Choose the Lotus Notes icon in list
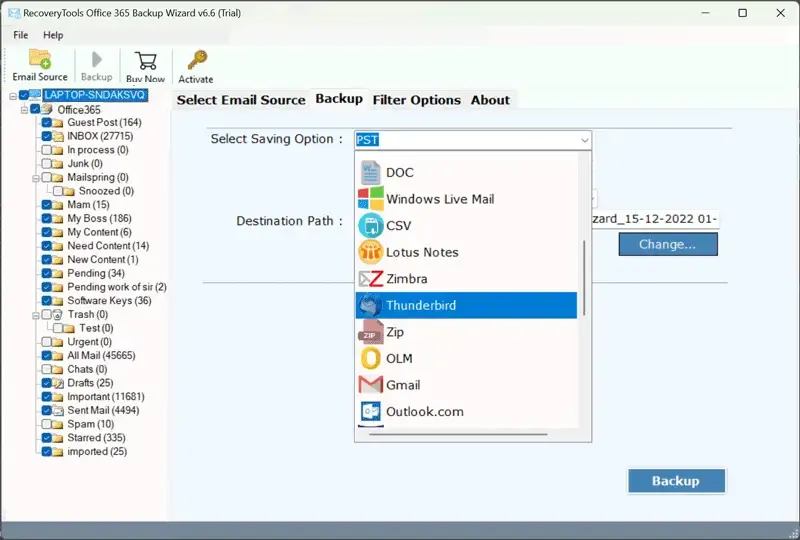Screen dimensions: 800x540 pyautogui.click(x=371, y=252)
